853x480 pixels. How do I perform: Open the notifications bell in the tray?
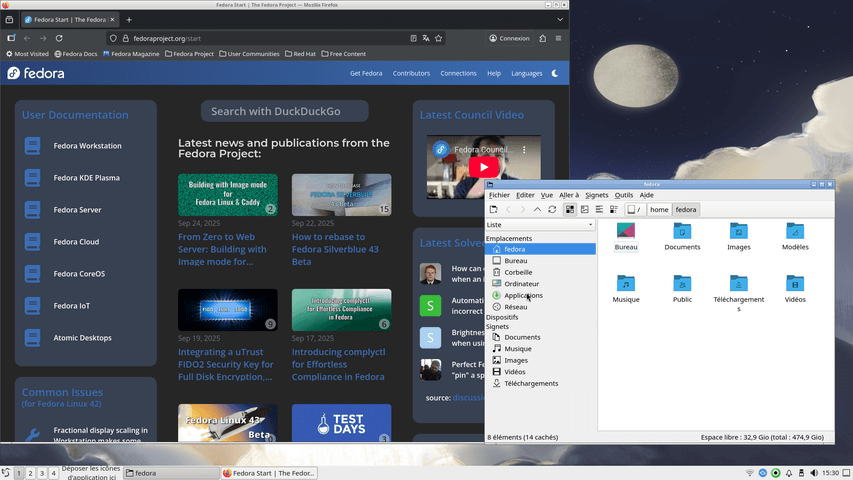click(788, 473)
